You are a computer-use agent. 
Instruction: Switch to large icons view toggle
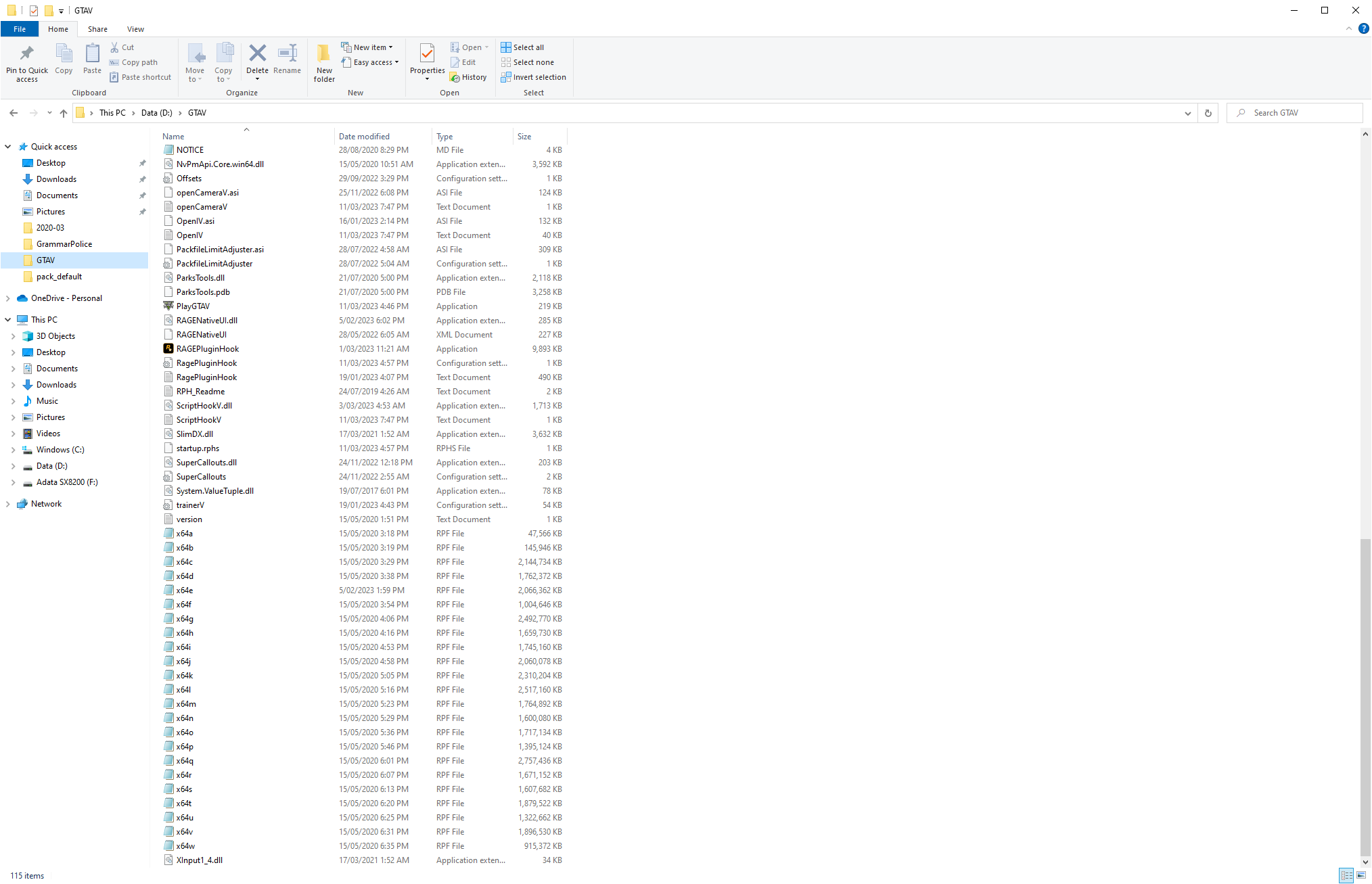coord(1361,876)
